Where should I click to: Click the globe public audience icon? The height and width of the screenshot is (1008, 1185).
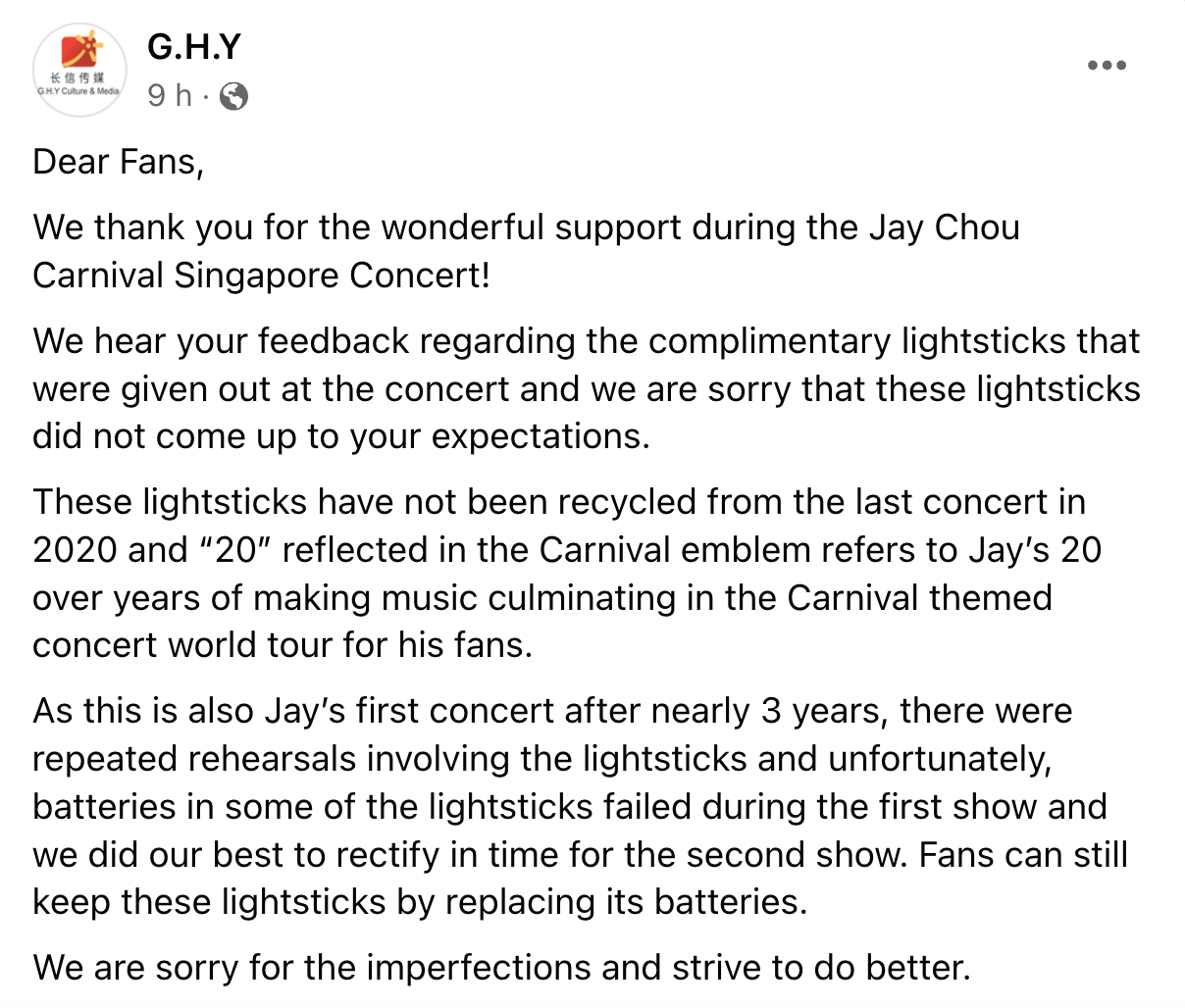(x=233, y=96)
